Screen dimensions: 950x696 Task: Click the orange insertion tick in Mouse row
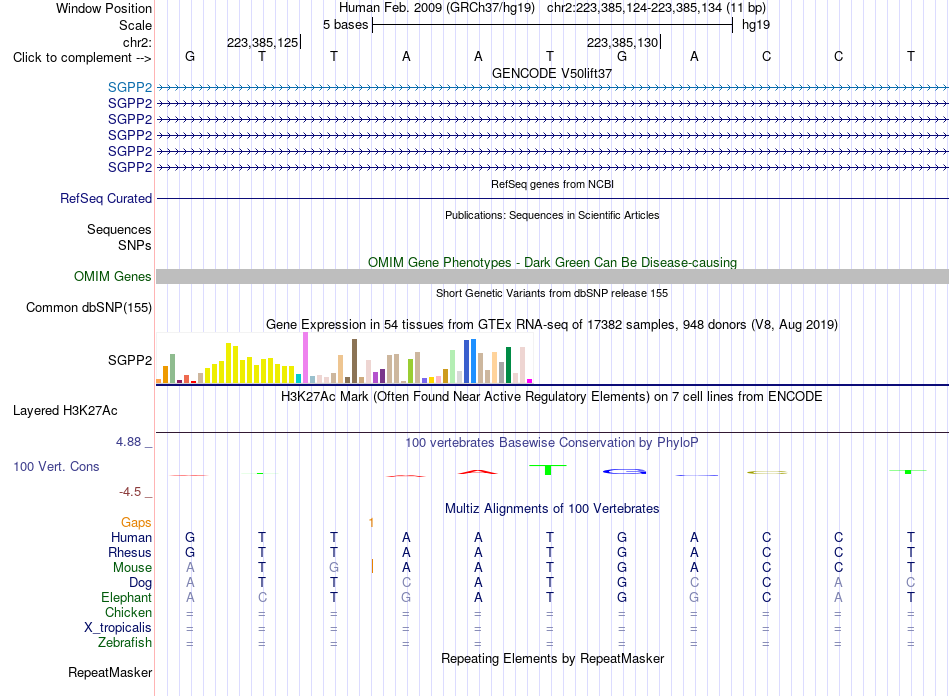372,566
